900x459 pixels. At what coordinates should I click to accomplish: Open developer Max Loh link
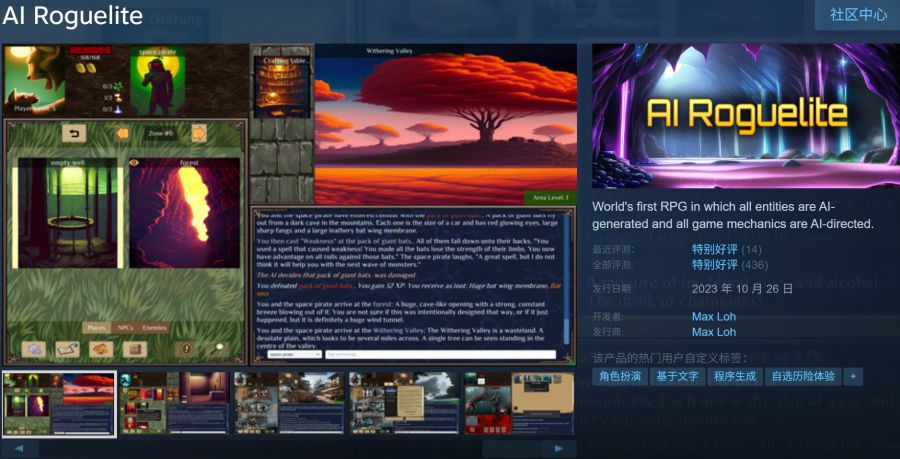click(x=713, y=317)
